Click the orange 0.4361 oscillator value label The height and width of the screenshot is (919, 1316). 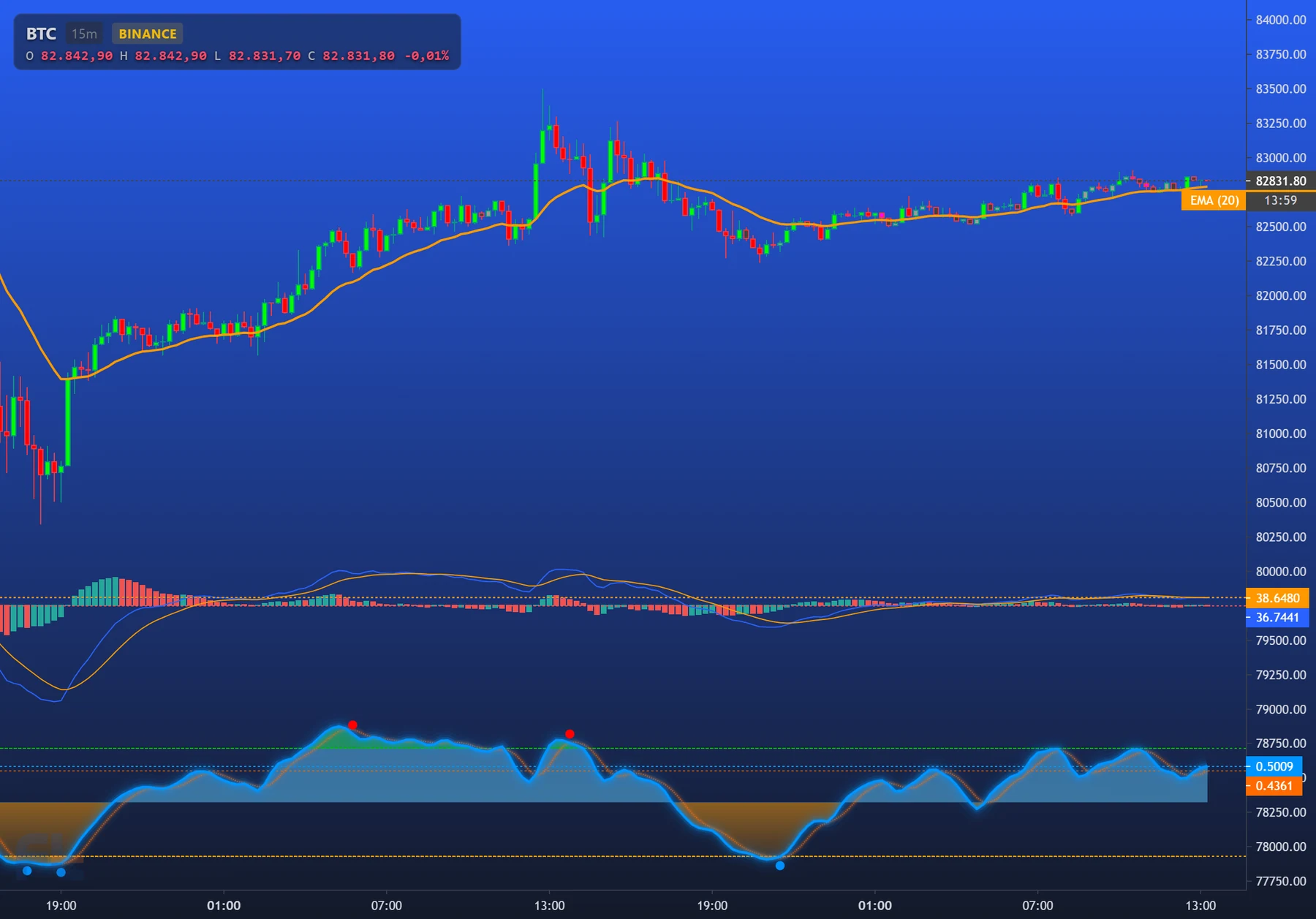click(1274, 786)
